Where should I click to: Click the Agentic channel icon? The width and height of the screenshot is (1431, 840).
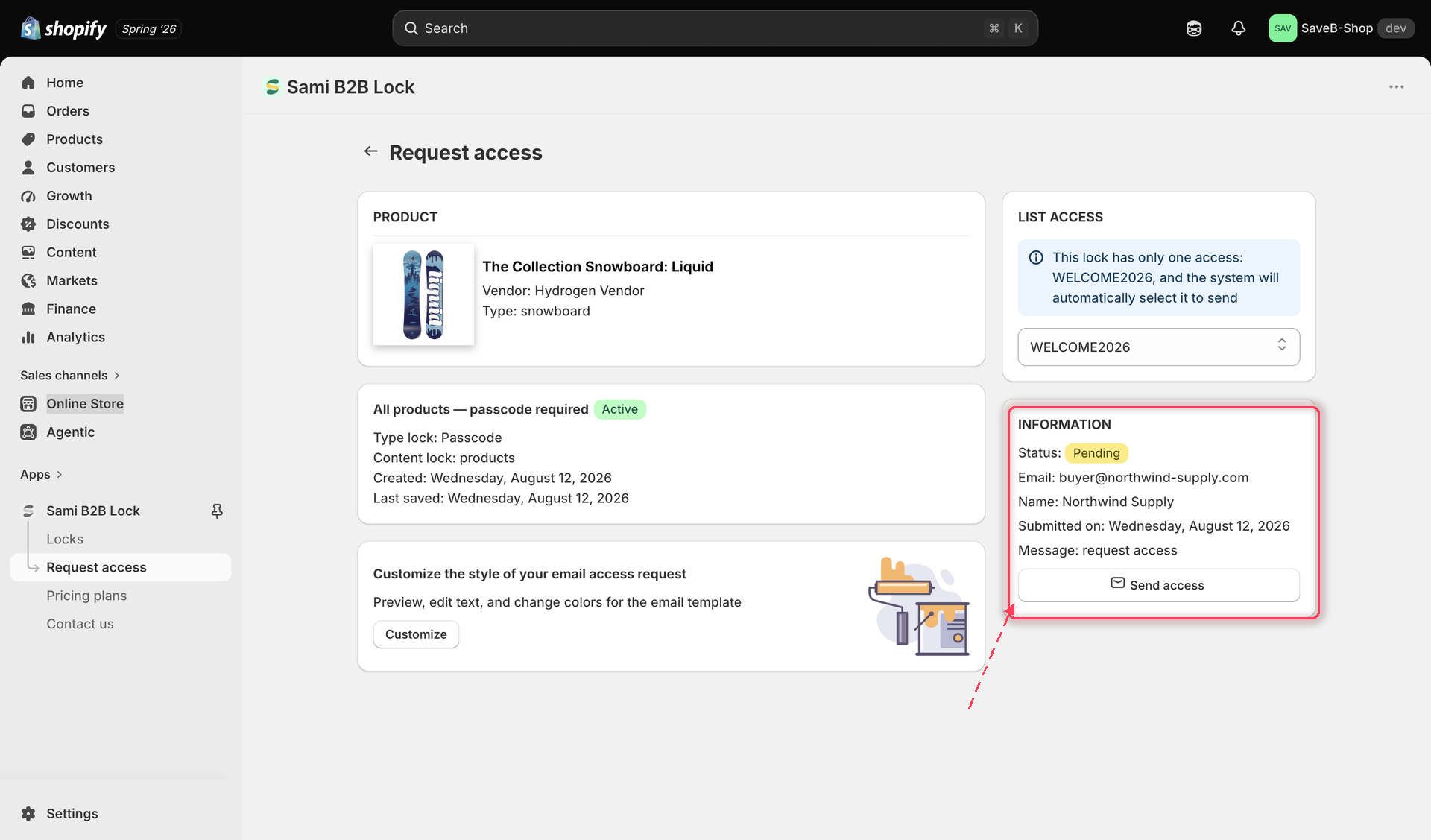[x=28, y=432]
